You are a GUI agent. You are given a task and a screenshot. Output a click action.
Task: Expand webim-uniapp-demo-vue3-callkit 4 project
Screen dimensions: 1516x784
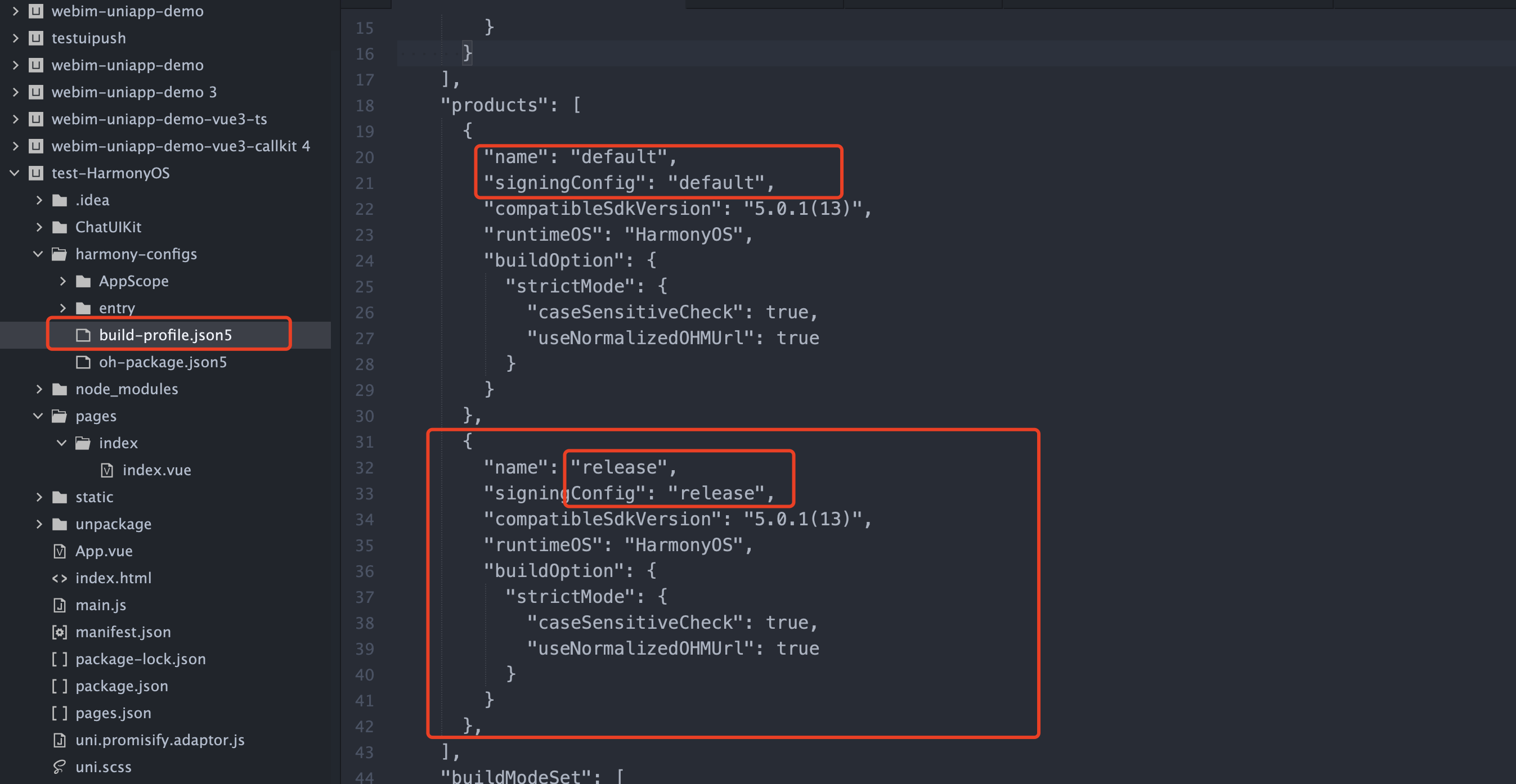(16, 146)
